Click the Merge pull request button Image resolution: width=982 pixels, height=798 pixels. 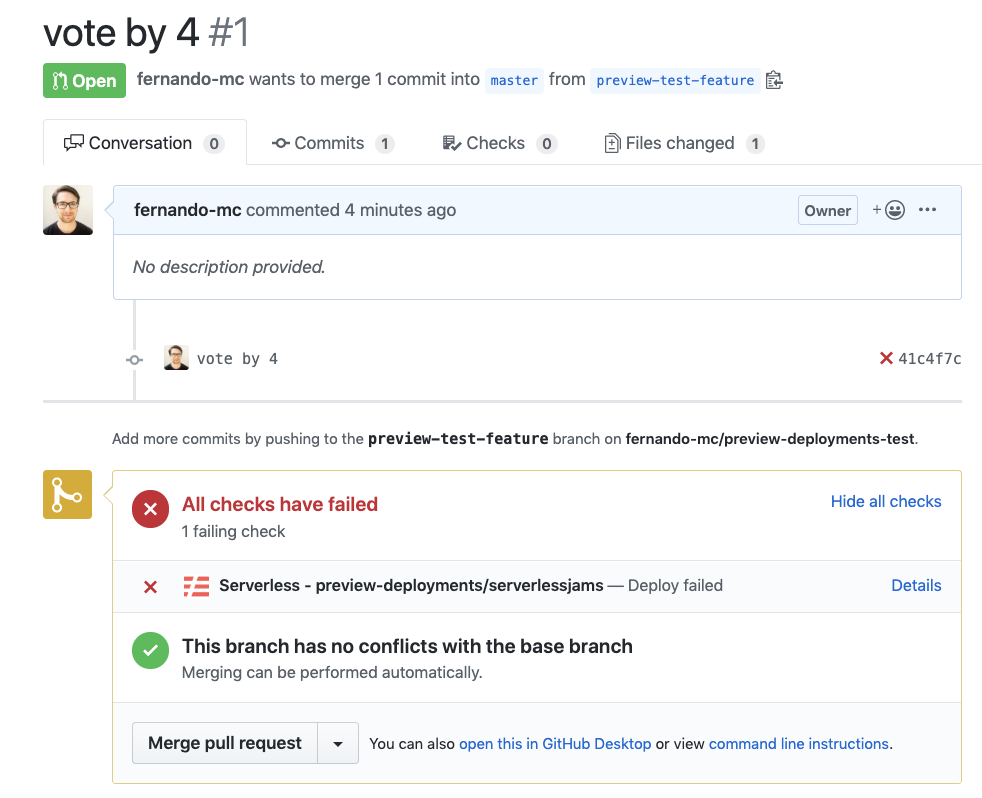(224, 743)
